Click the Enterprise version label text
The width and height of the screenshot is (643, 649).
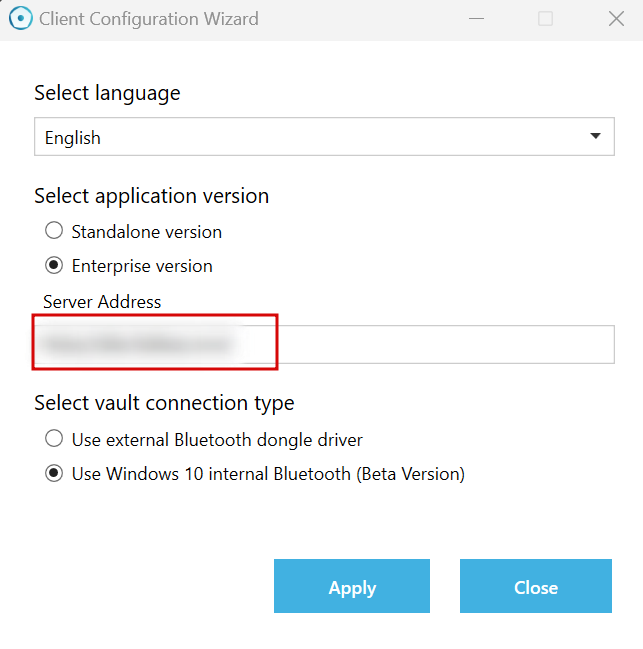tap(142, 266)
